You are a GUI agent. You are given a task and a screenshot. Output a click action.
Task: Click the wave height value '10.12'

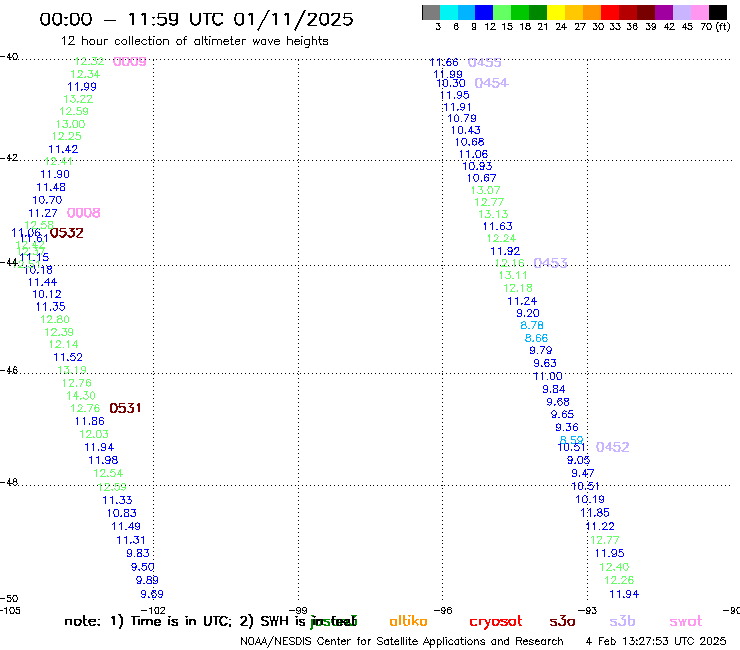pyautogui.click(x=47, y=294)
